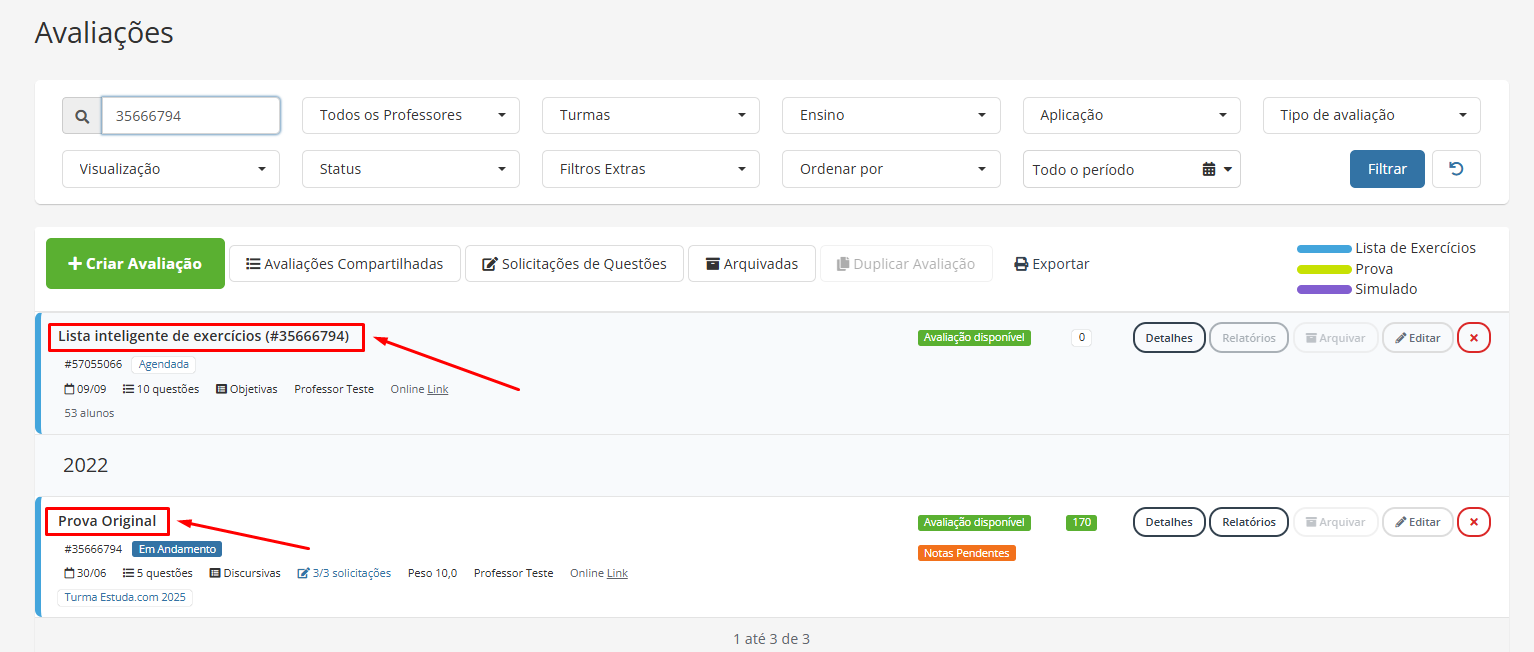
Task: Click Avaliação disponível badge in Lista inteligente row
Action: [x=974, y=338]
